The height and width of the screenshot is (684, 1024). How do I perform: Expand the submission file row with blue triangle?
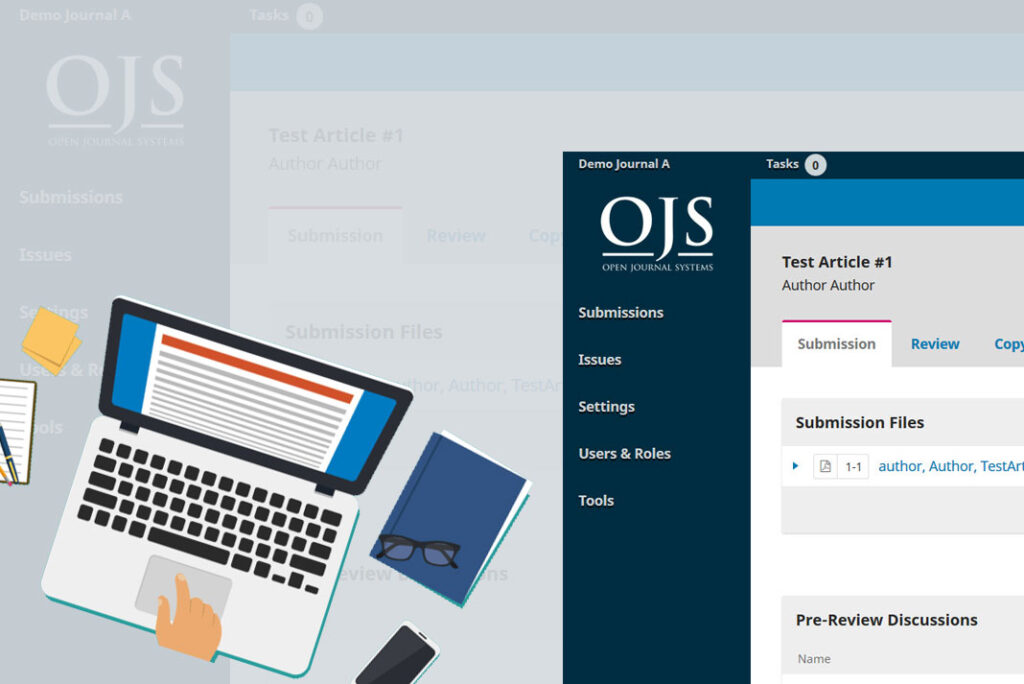click(x=796, y=466)
